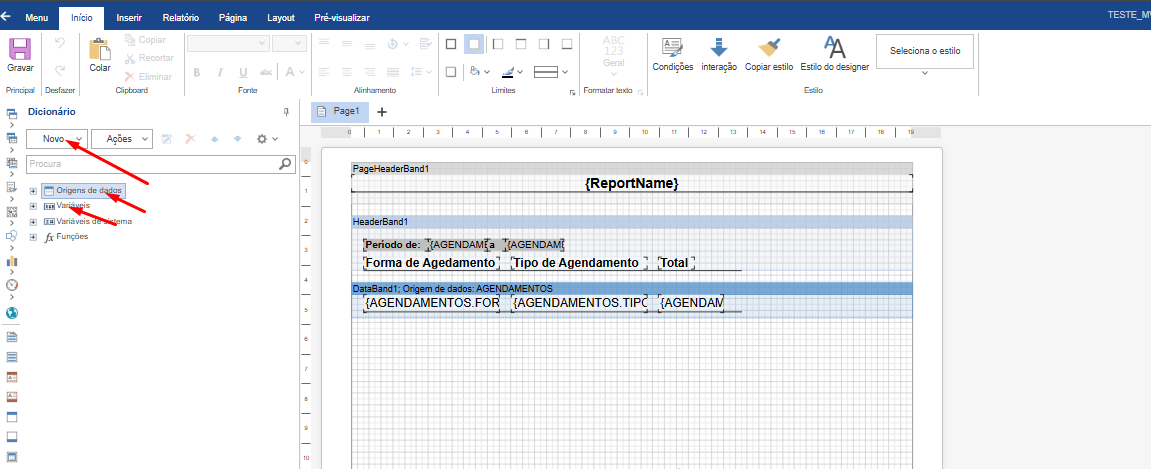Toggle bold formatting in Fonte group
This screenshot has height=469, width=1151.
click(197, 72)
